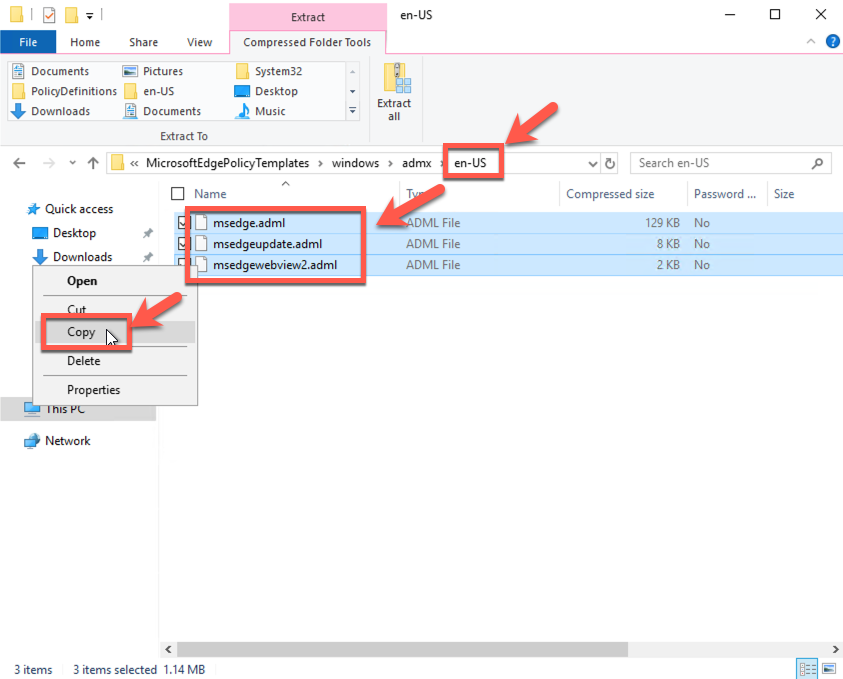This screenshot has height=679, width=843.
Task: Click the windows folder in breadcrumb path
Action: [356, 163]
